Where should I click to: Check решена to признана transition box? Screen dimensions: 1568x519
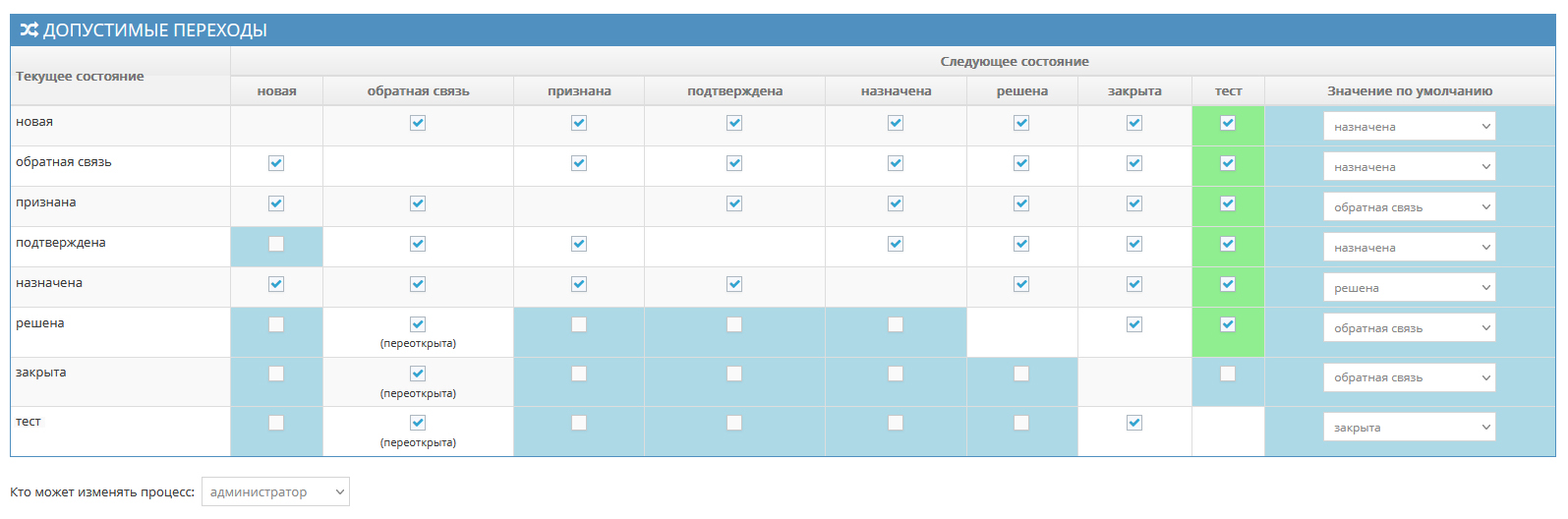click(579, 324)
